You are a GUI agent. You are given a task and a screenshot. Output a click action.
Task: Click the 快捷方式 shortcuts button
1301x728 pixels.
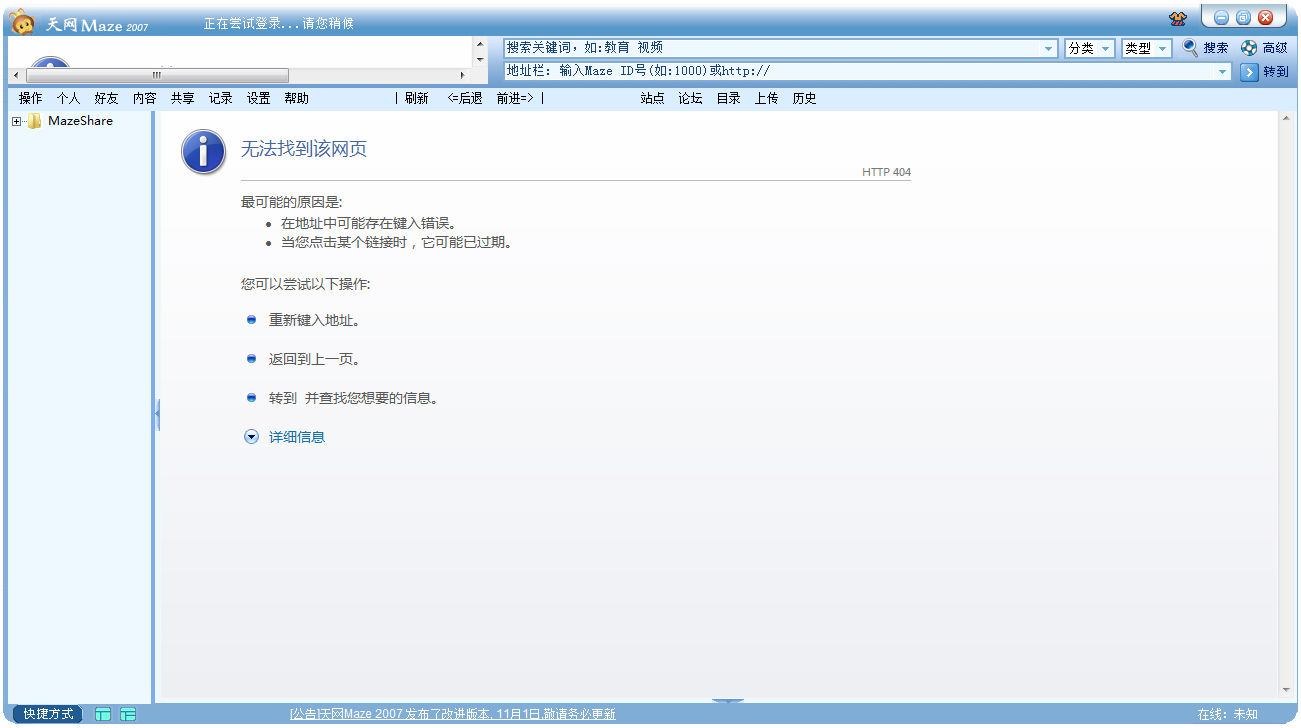49,714
